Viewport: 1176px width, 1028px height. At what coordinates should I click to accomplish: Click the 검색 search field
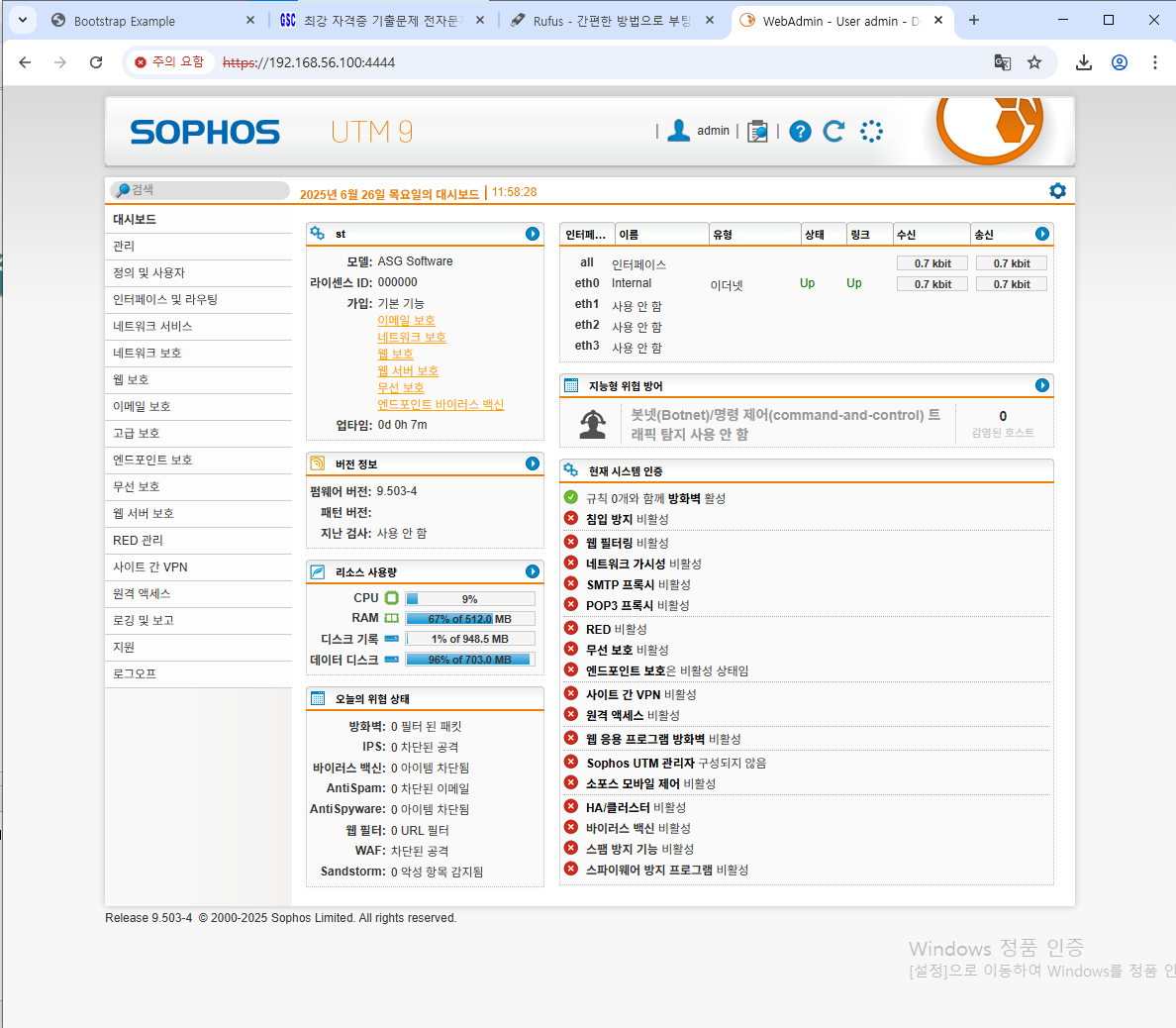coord(200,190)
